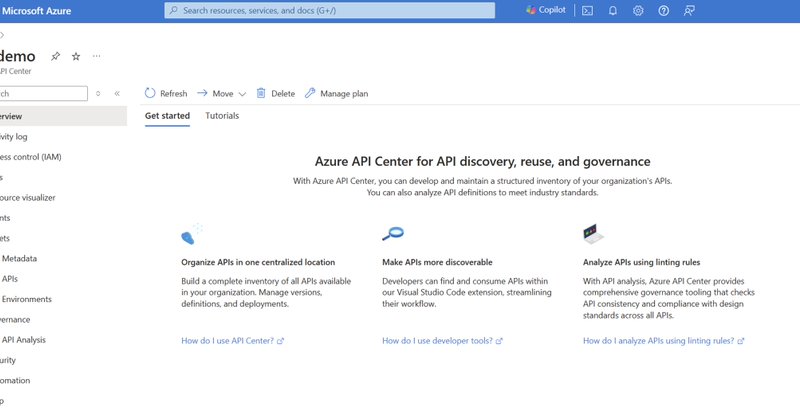Open Copilot from the Azure header

(x=545, y=10)
